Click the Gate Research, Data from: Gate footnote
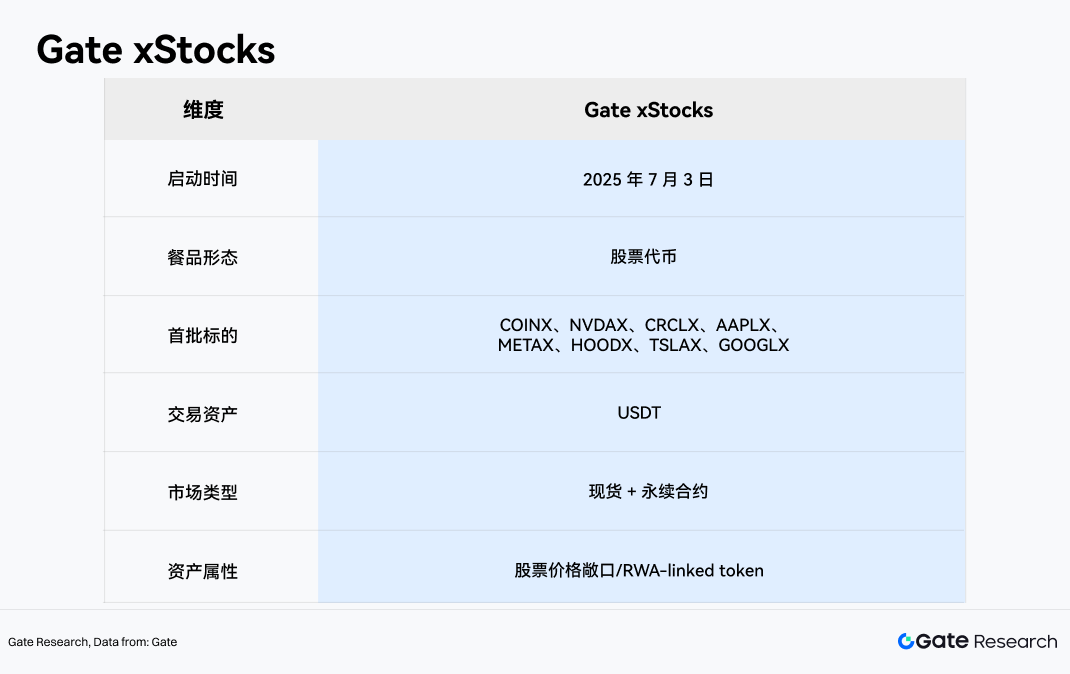 [x=92, y=642]
